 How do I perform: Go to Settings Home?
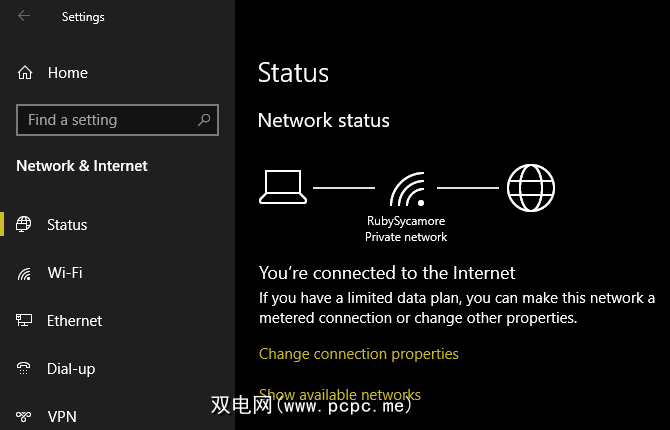click(x=67, y=73)
